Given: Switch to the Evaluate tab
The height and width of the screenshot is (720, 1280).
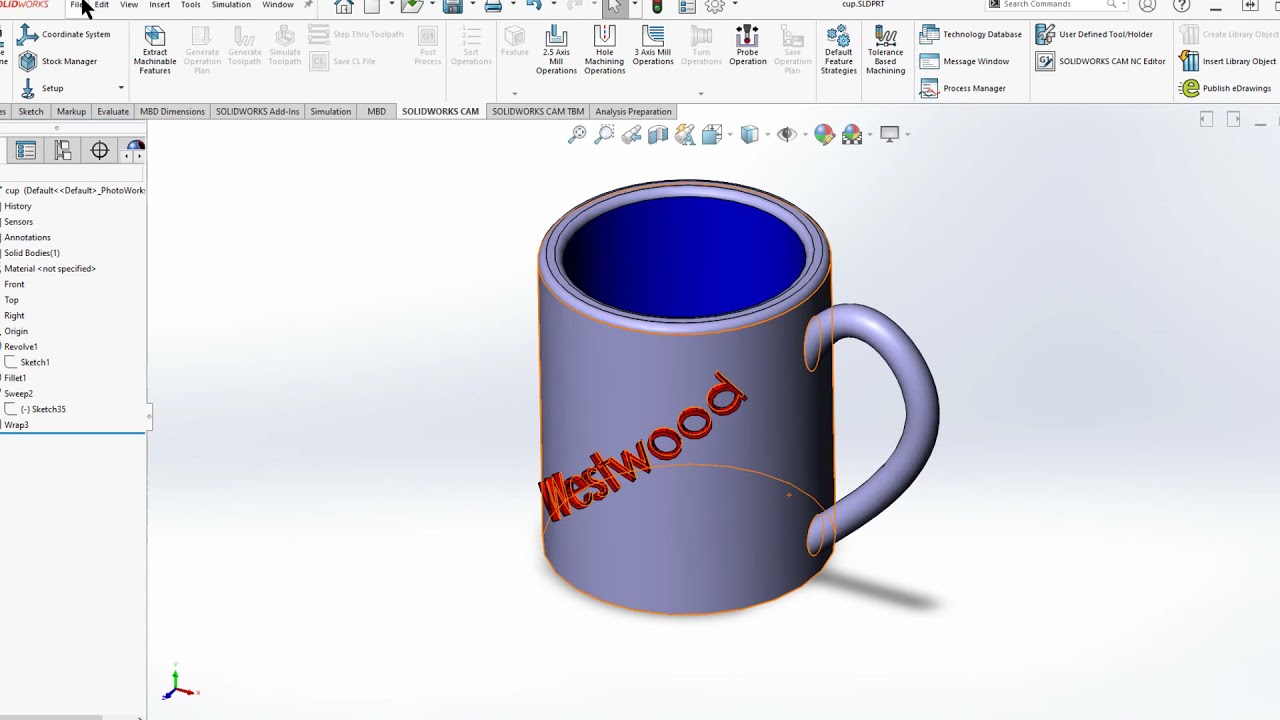Looking at the screenshot, I should 113,111.
